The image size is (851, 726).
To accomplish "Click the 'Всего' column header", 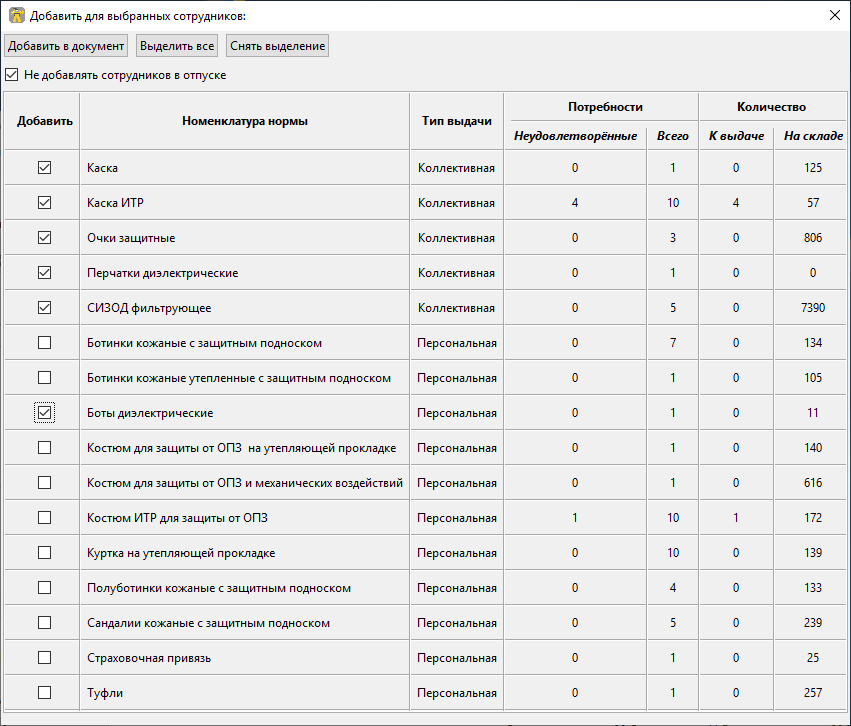I will pyautogui.click(x=672, y=136).
